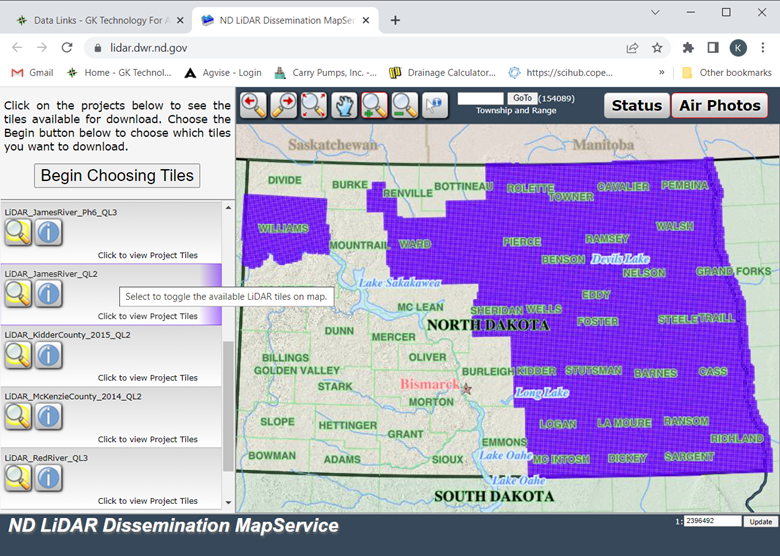Open info for LiDAR_KidderCounty_2015_QL2
The height and width of the screenshot is (556, 780).
(x=48, y=355)
